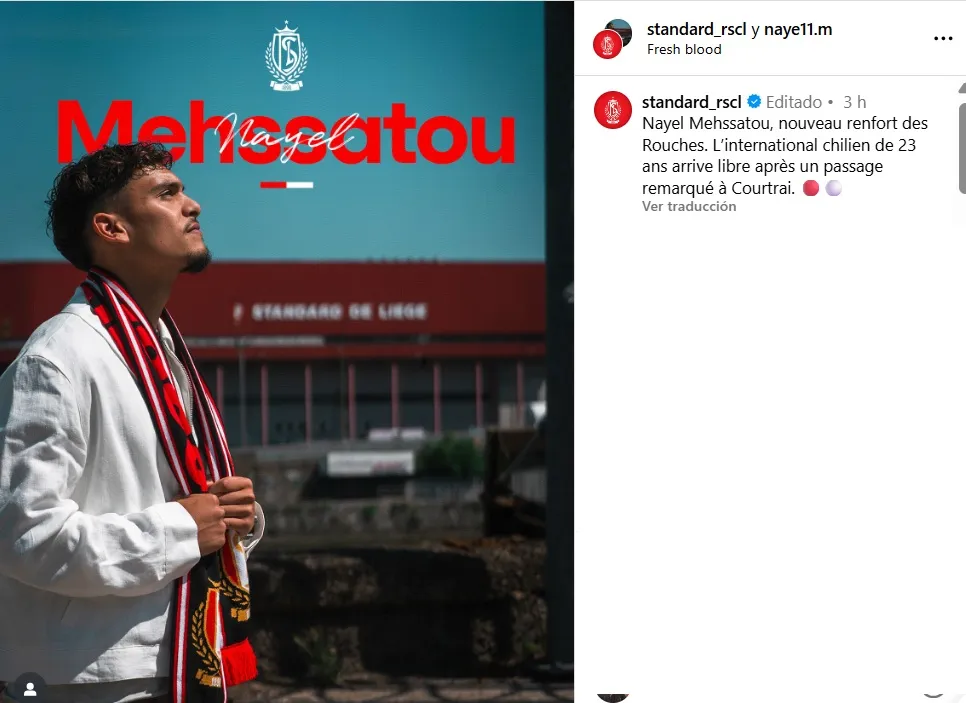The height and width of the screenshot is (703, 966).
Task: Open standard_rscl profile from the header username
Action: click(x=696, y=30)
